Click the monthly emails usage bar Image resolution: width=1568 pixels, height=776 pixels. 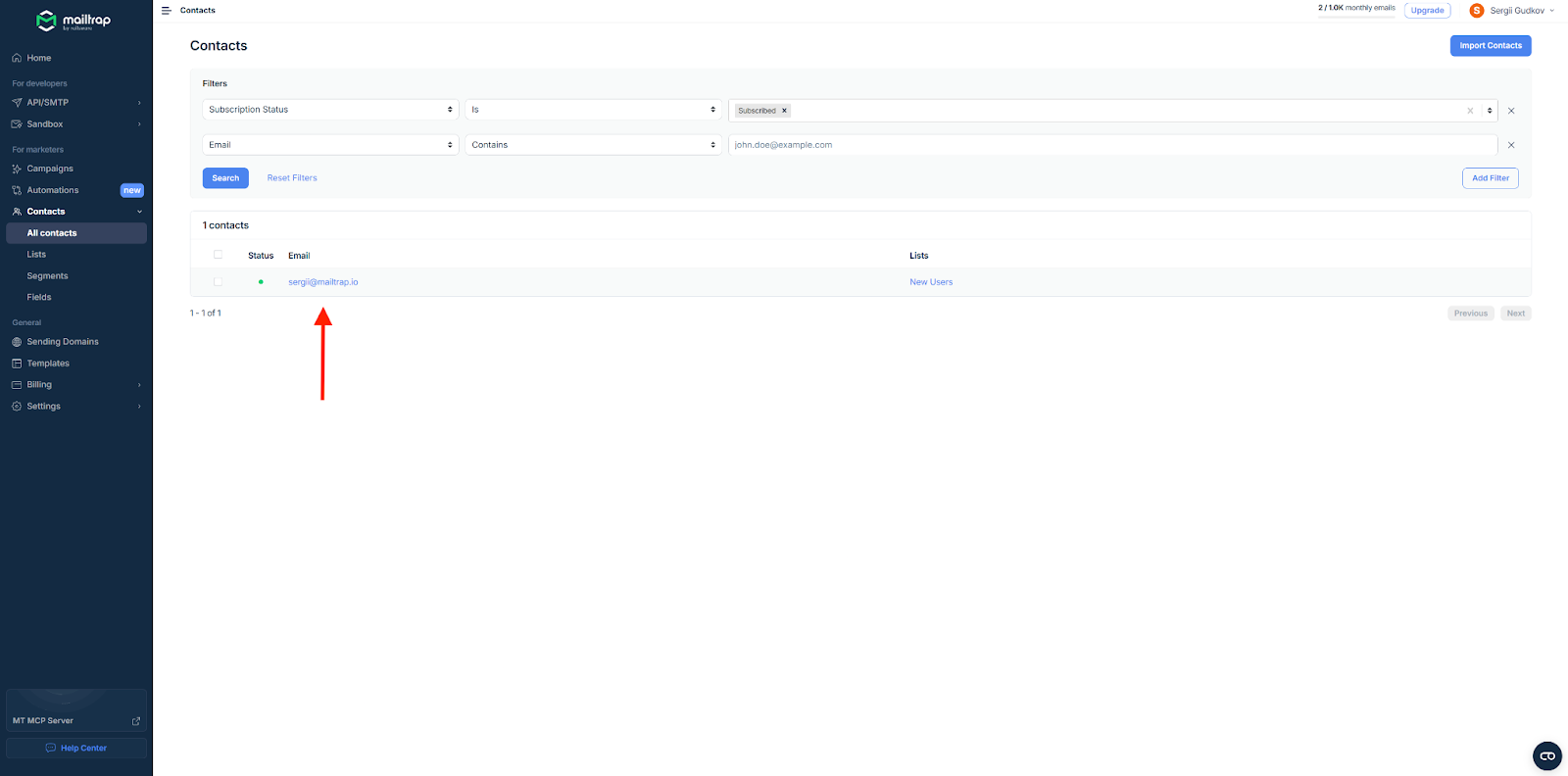1356,17
